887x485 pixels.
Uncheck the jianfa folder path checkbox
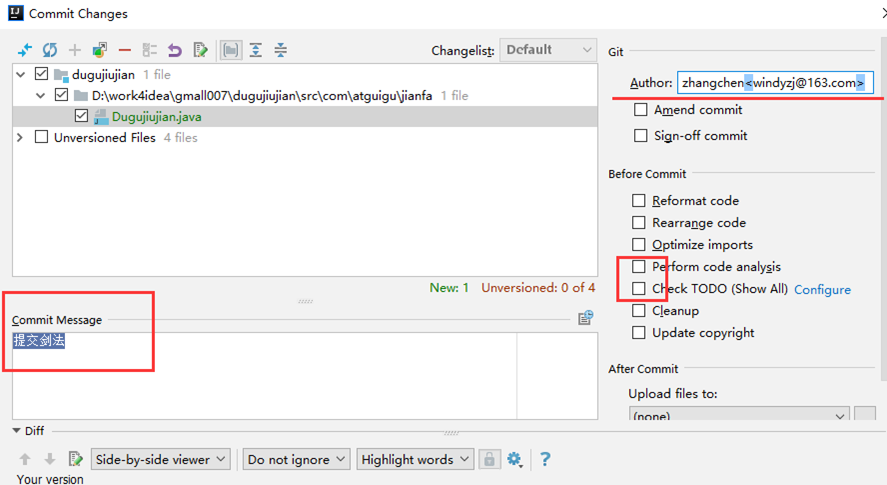point(62,95)
